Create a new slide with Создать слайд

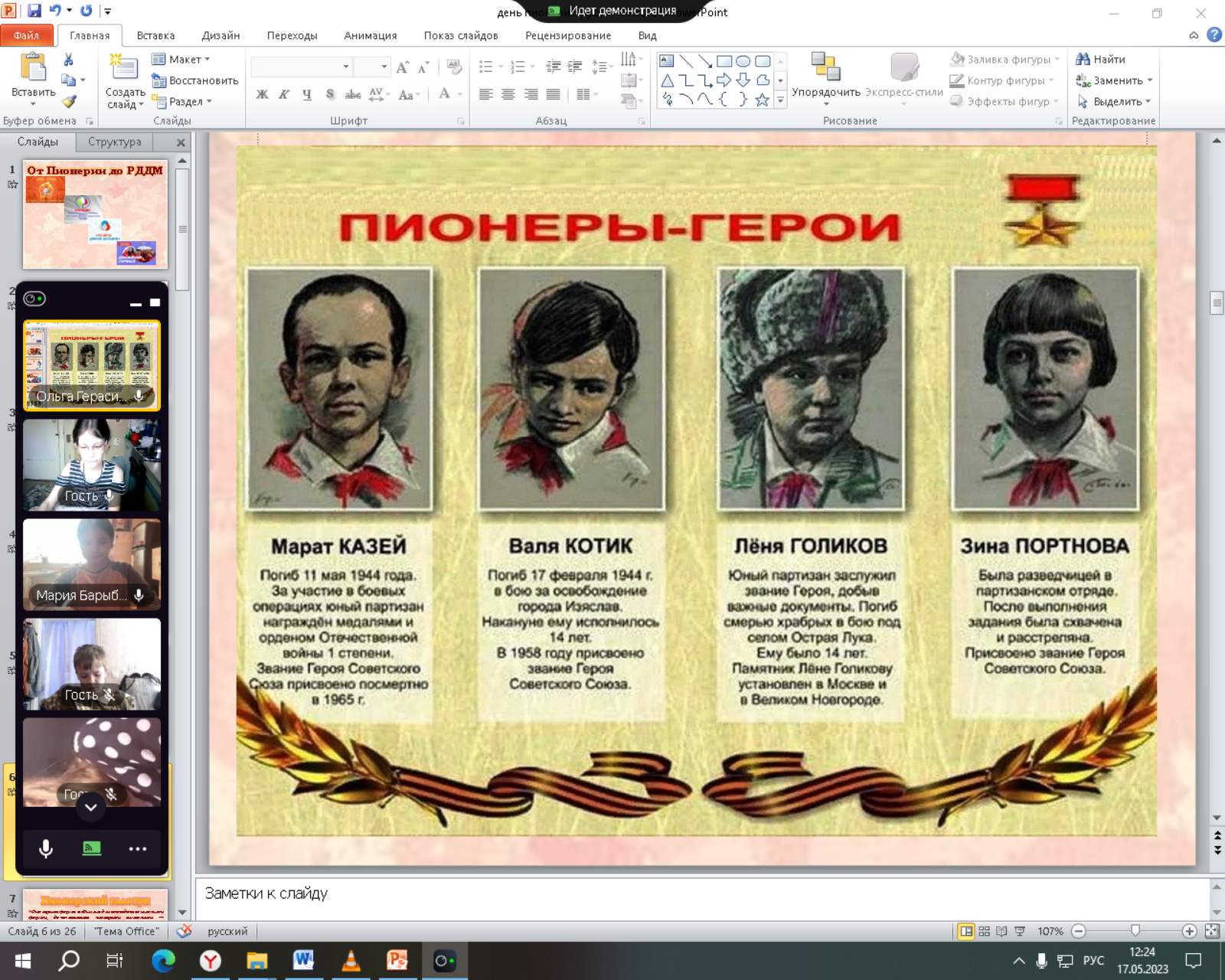[125, 81]
